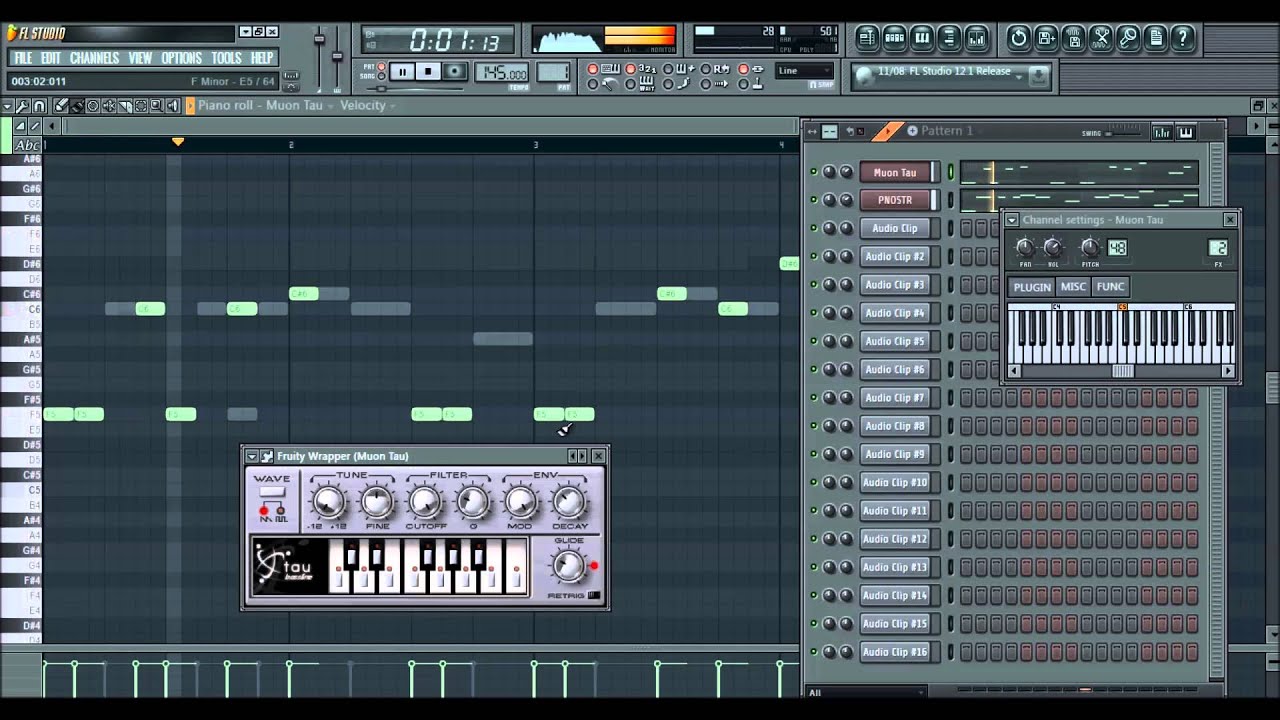This screenshot has width=1280, height=720.
Task: Toggle the Muon Tau channel select LED
Action: 951,172
